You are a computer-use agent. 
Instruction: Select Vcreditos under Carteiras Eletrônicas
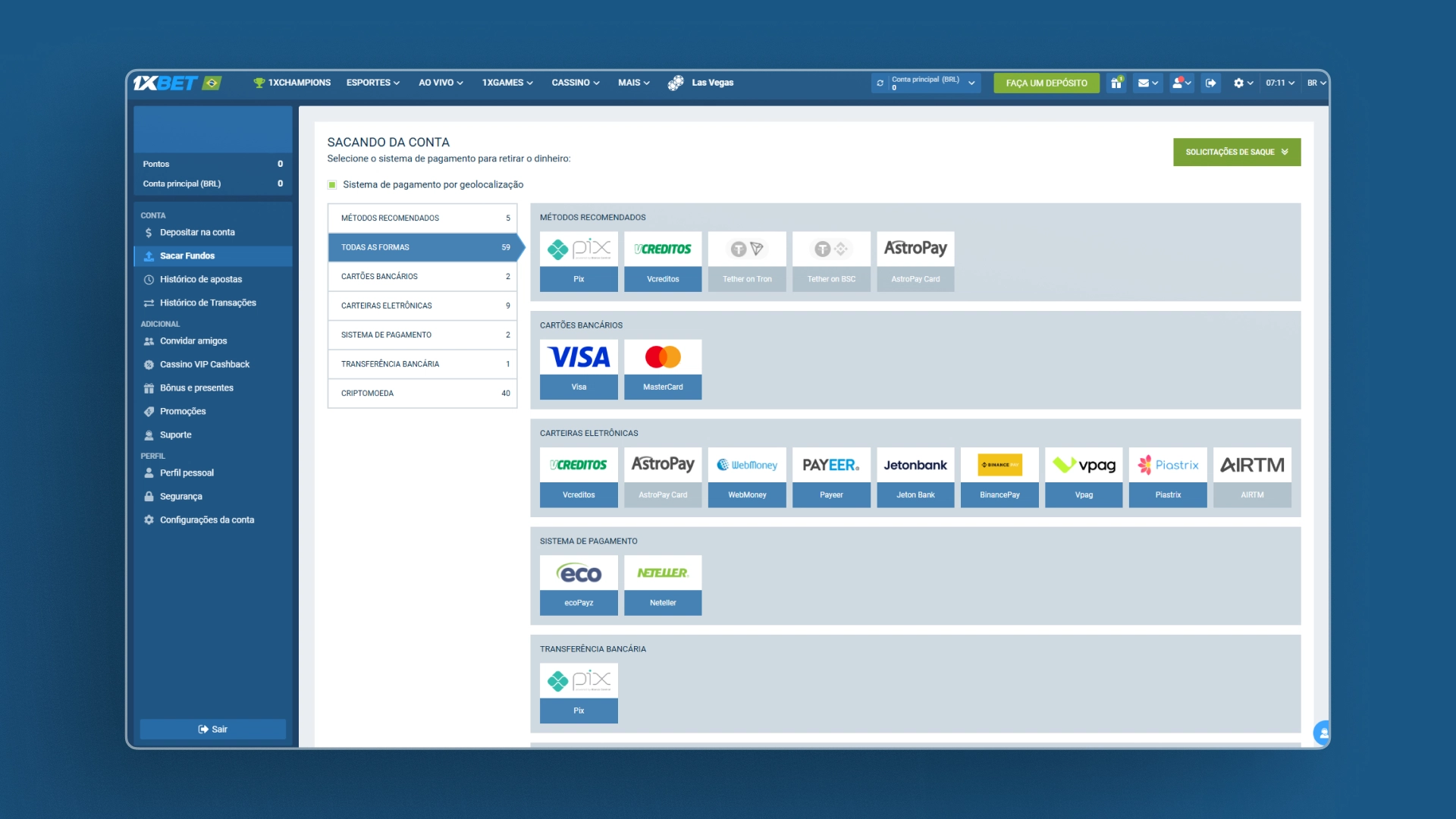pos(579,477)
